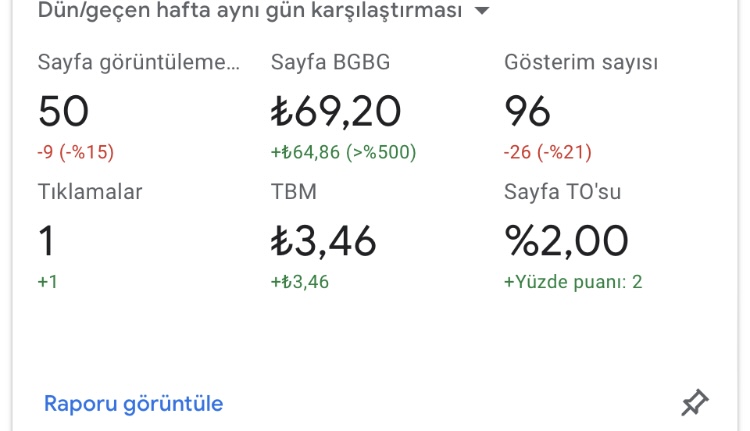Select the clicks value 1
The width and height of the screenshot is (750, 431).
coord(46,241)
